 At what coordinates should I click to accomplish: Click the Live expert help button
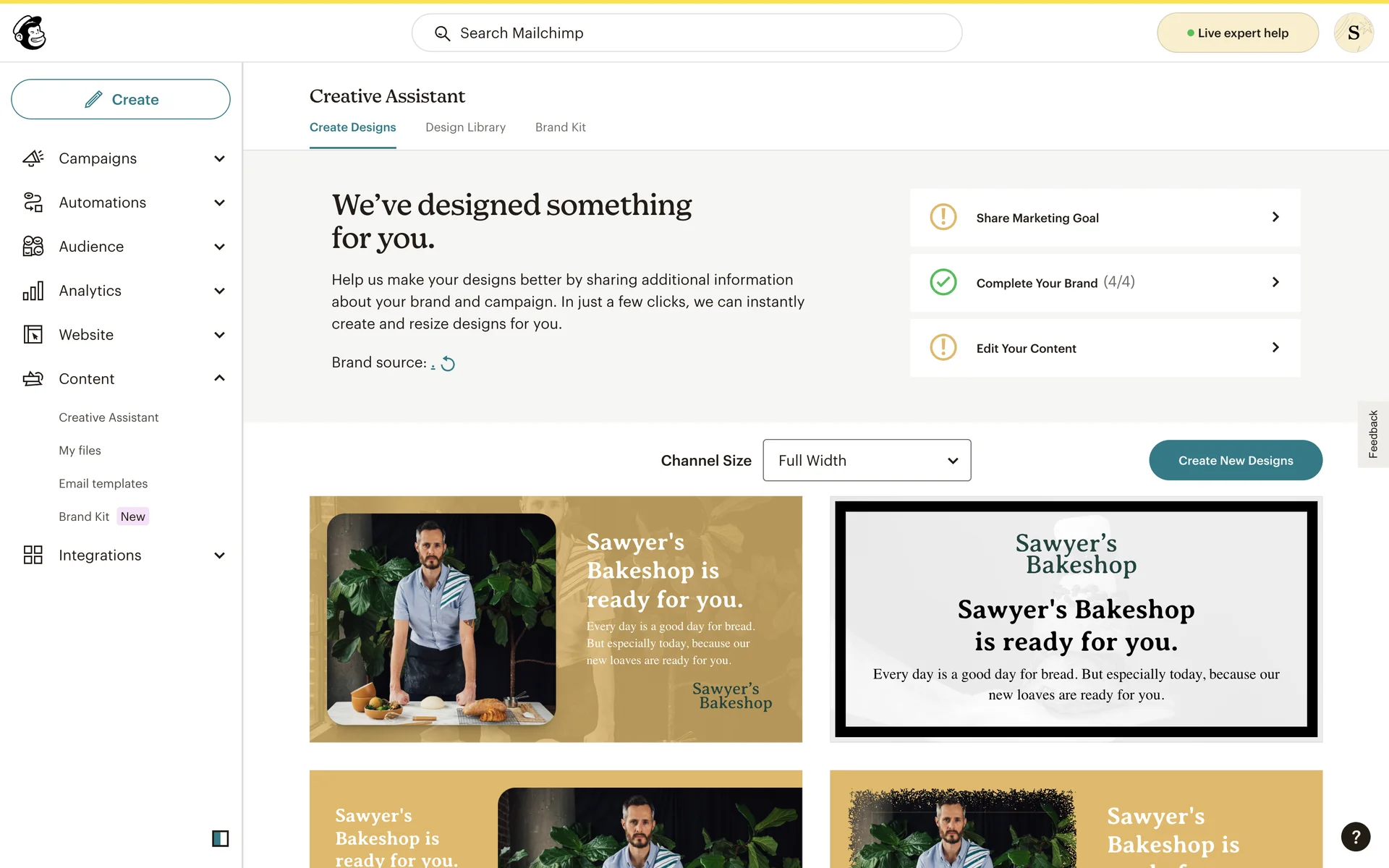coord(1238,33)
